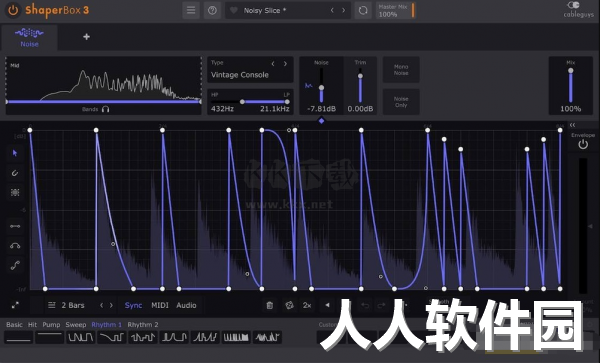Select the straight line segment tool
The width and height of the screenshot is (600, 363).
point(15,226)
